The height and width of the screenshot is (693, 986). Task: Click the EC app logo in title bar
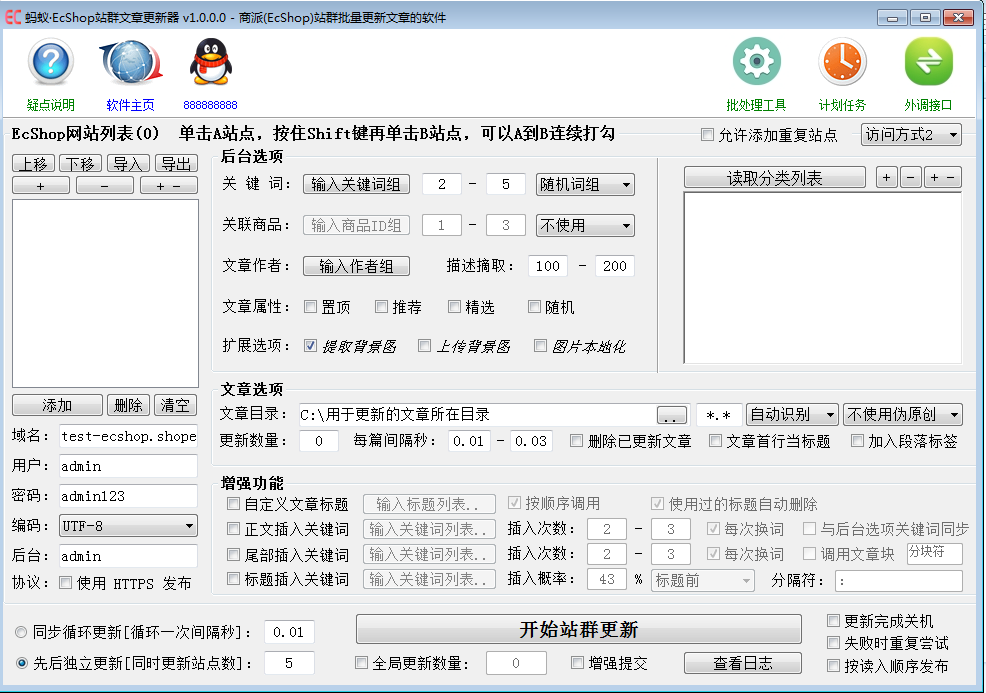[x=13, y=16]
